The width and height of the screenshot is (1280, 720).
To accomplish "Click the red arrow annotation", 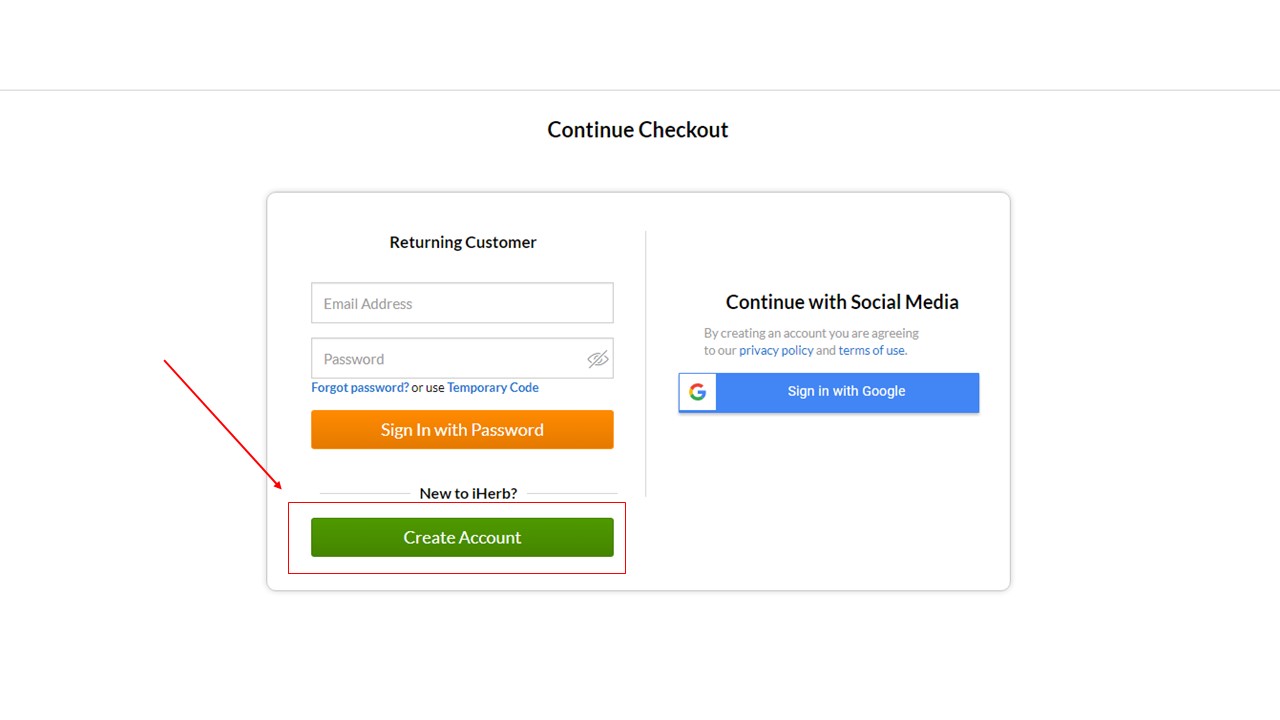I will point(222,424).
